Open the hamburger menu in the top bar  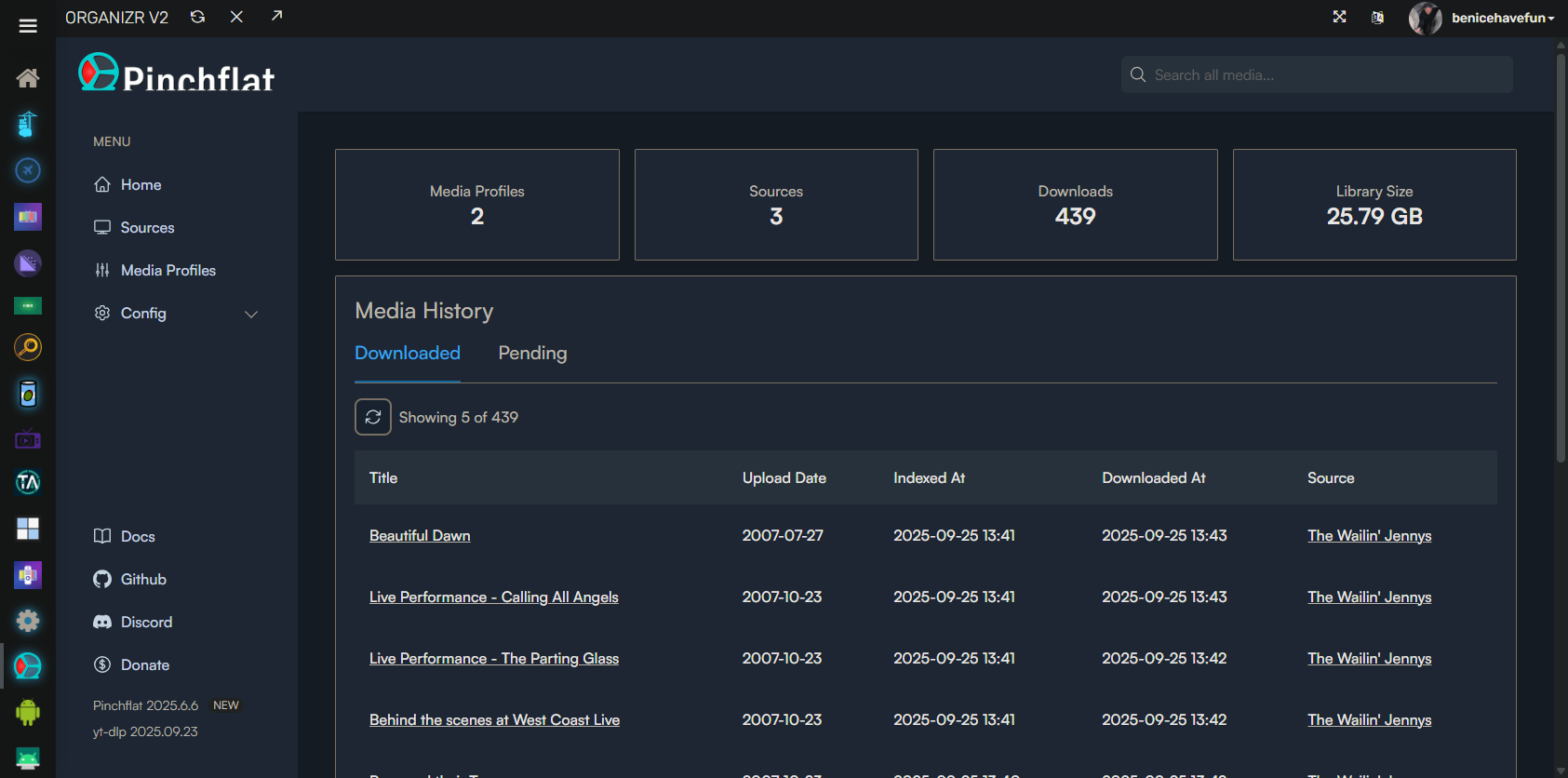pyautogui.click(x=28, y=26)
